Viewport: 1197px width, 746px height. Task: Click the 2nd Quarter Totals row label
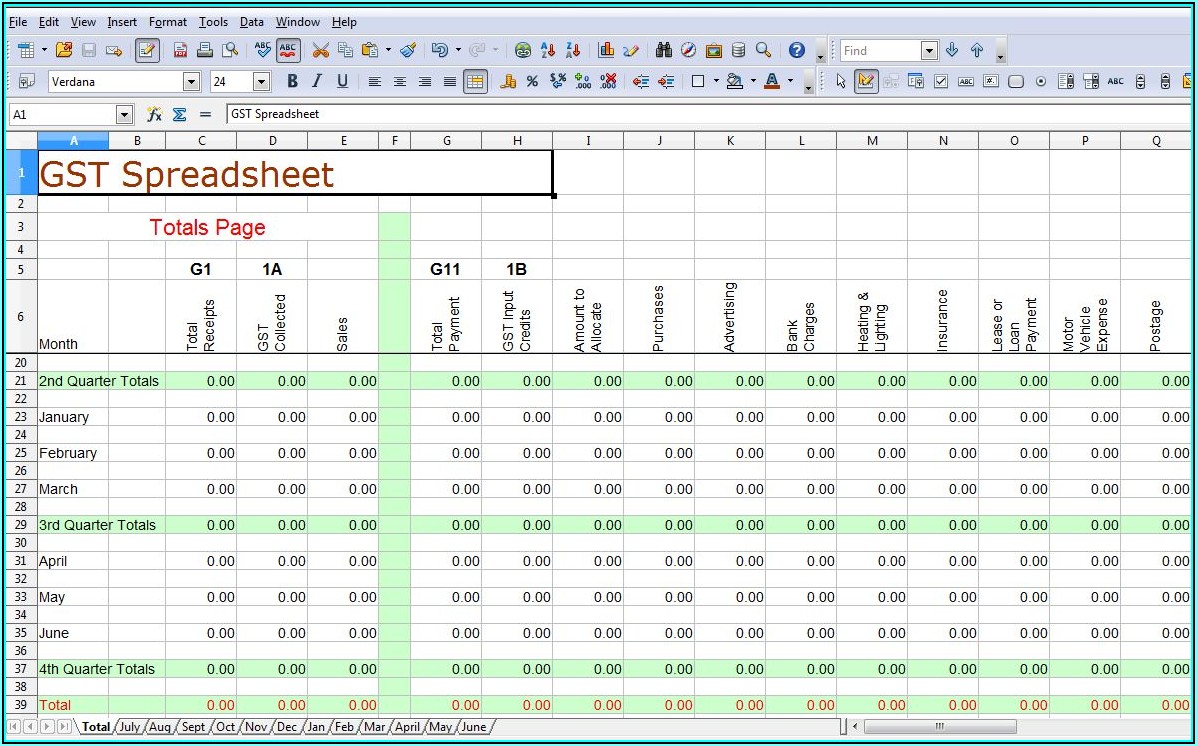[x=98, y=381]
